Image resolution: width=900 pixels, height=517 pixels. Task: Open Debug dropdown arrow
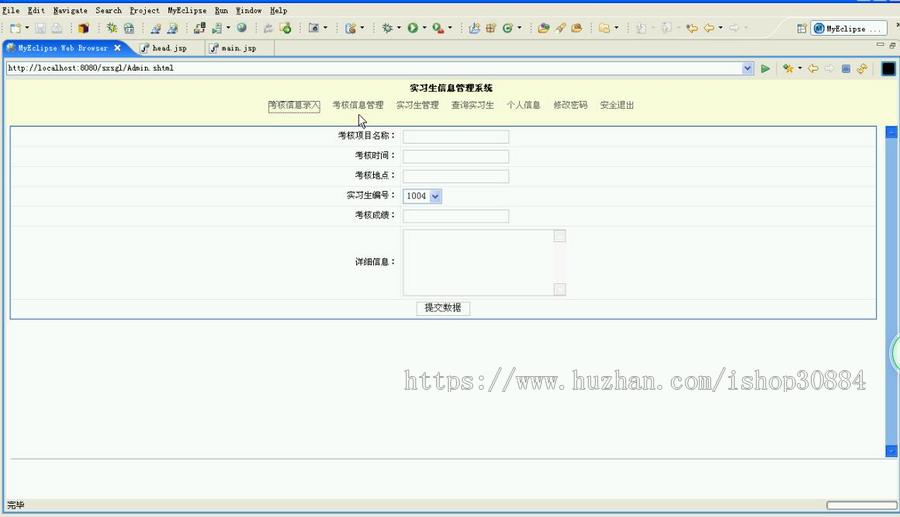(x=399, y=28)
